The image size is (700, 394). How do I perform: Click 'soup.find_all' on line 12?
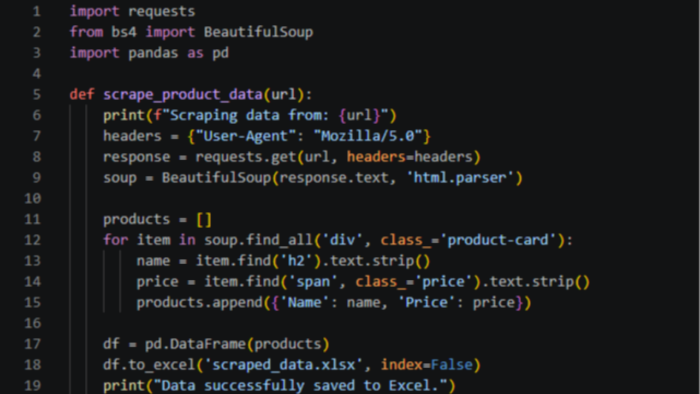(x=258, y=240)
